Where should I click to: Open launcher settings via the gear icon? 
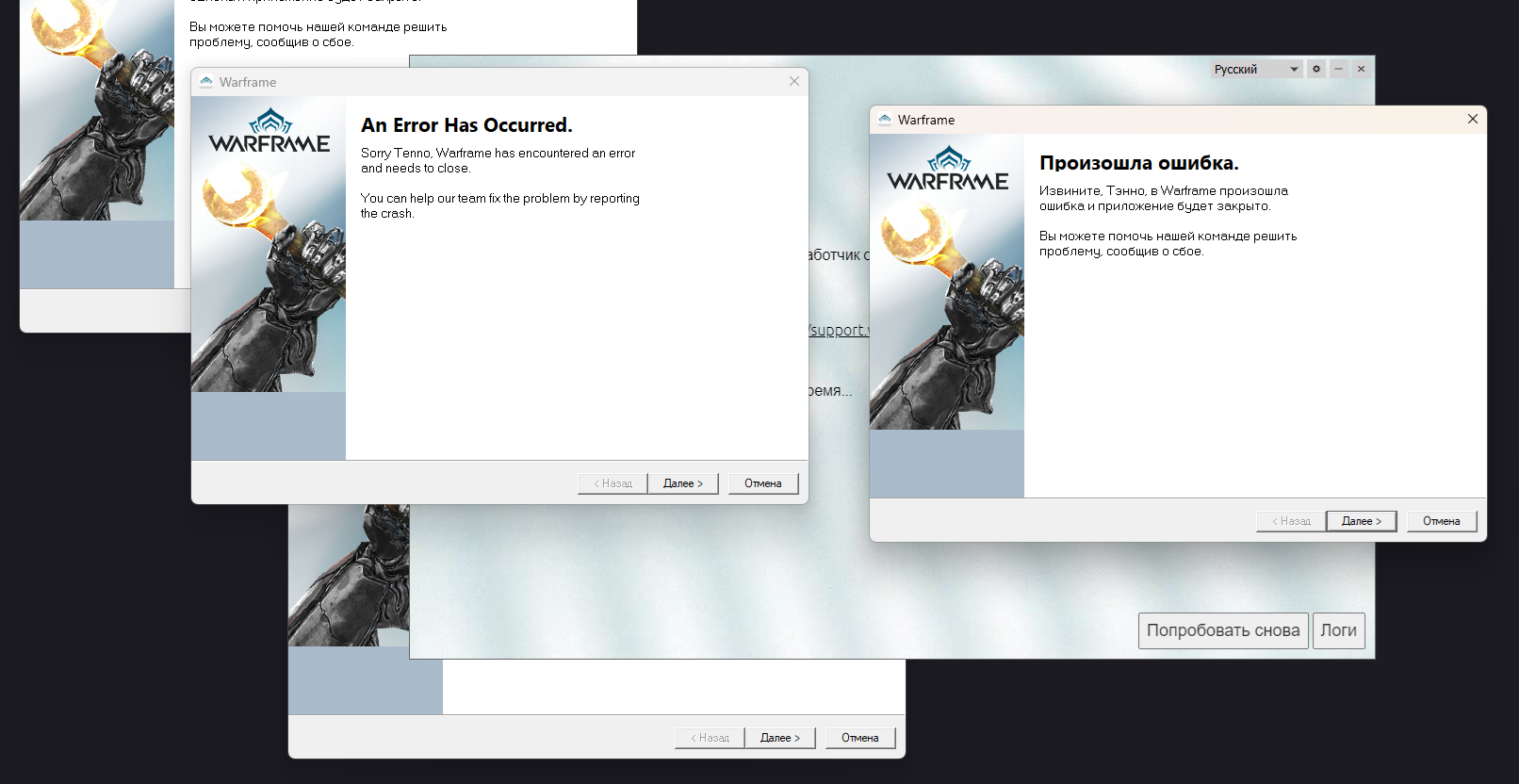point(1316,69)
